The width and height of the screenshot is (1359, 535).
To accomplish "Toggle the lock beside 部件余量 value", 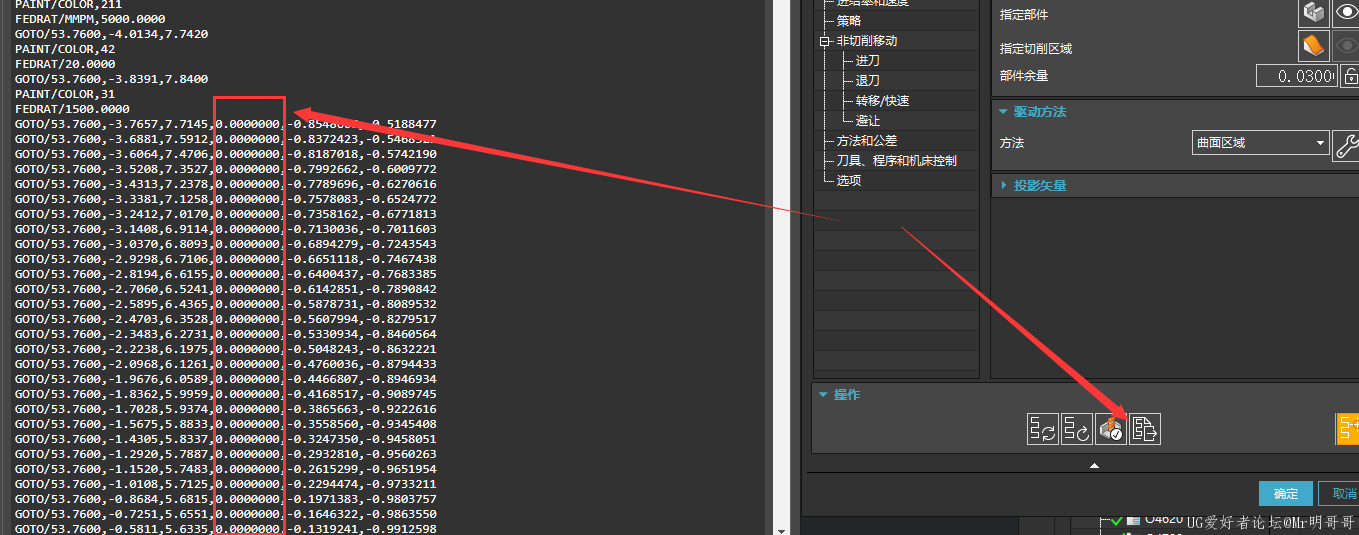I will [1349, 76].
